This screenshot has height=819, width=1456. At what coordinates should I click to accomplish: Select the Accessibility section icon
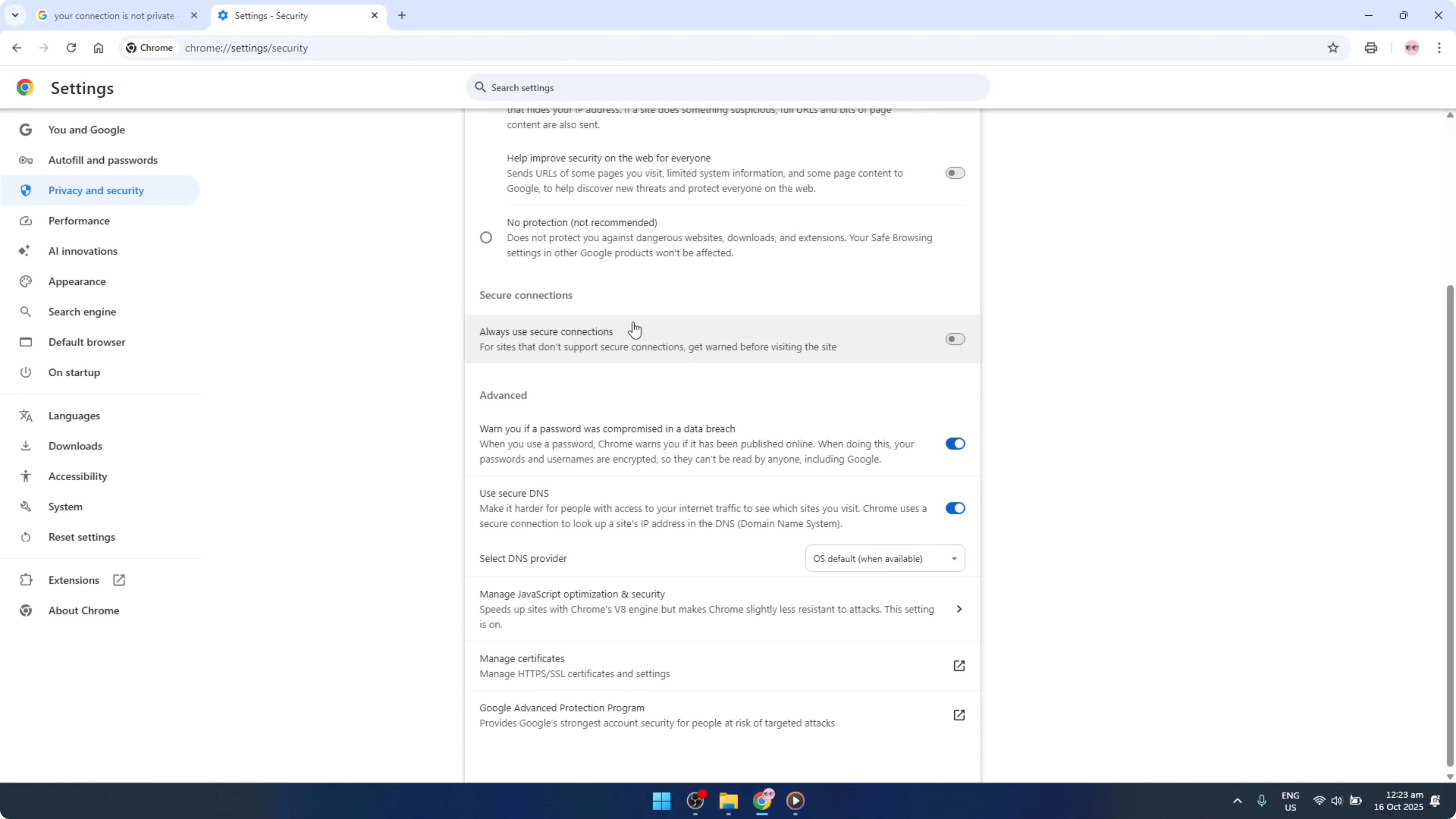click(x=25, y=476)
